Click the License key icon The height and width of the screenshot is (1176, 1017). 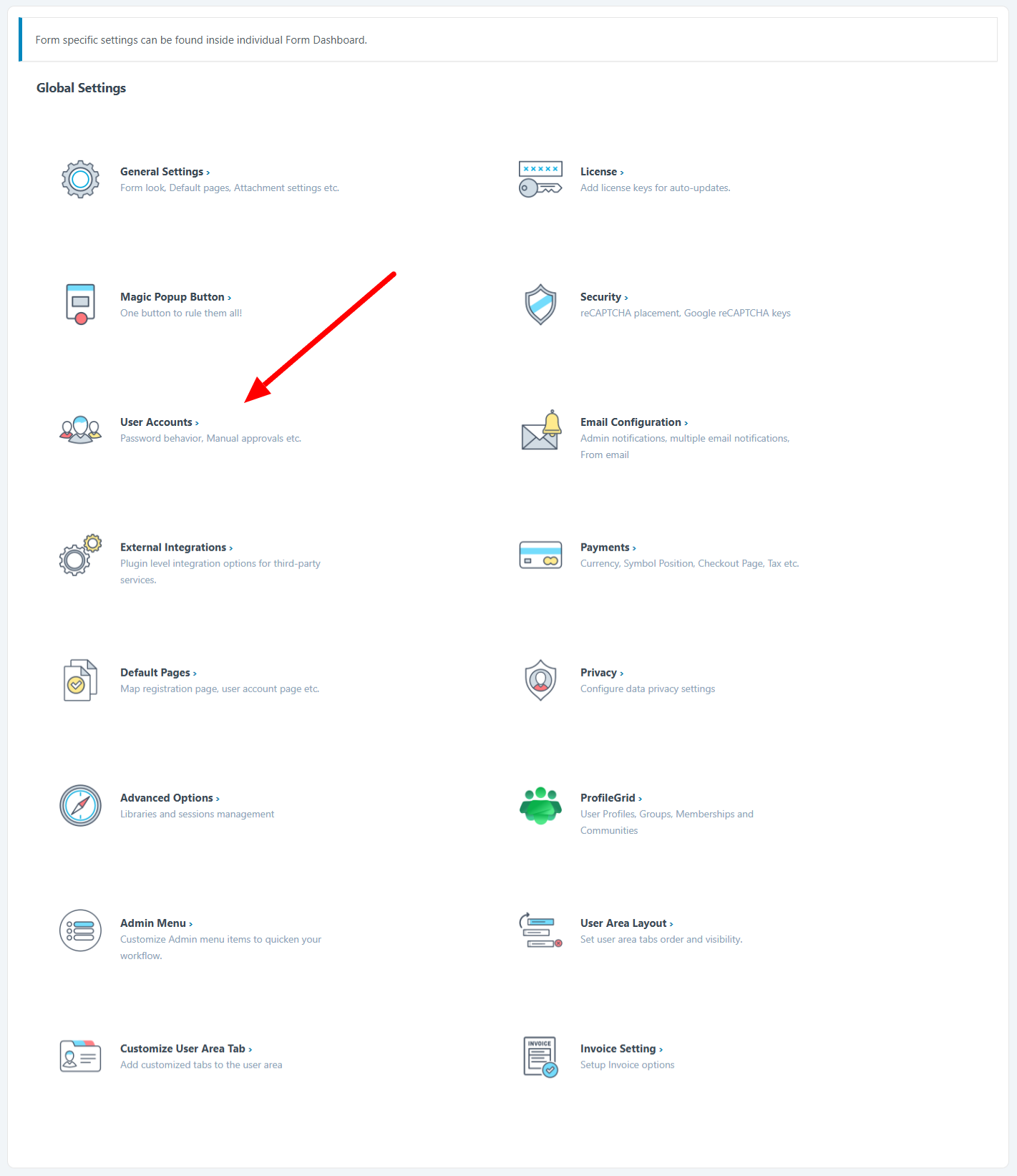tap(540, 179)
